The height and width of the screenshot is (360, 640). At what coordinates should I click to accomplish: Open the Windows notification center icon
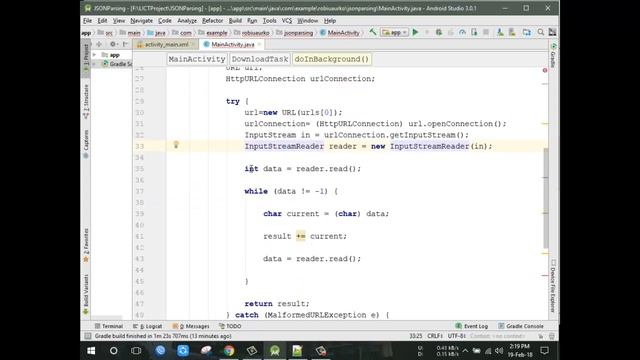click(544, 351)
